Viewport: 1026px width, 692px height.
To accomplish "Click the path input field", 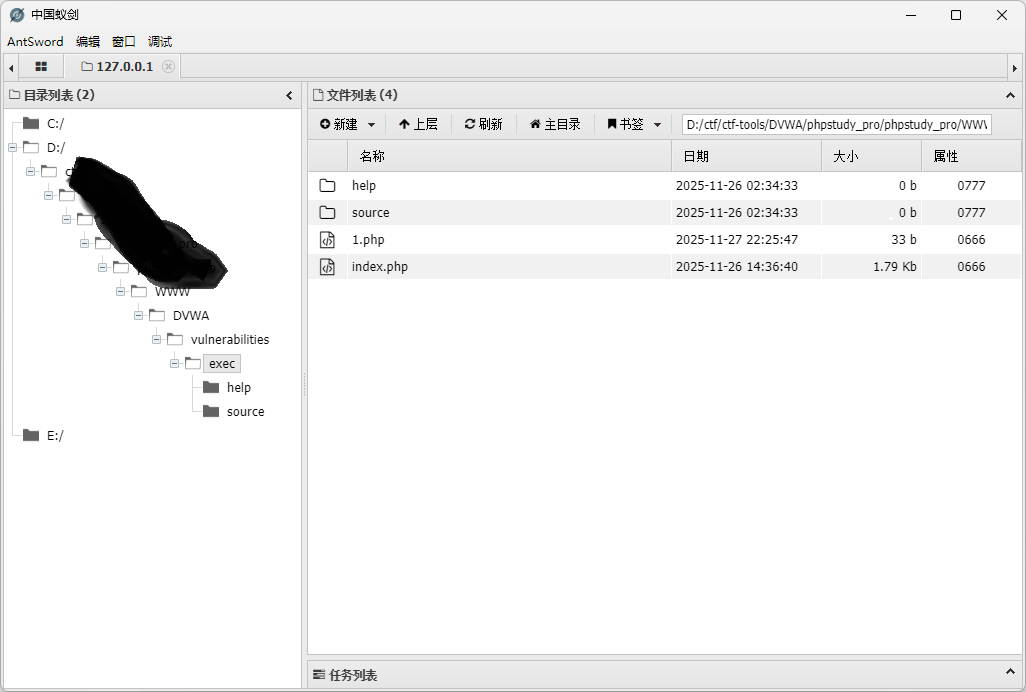I will 836,124.
